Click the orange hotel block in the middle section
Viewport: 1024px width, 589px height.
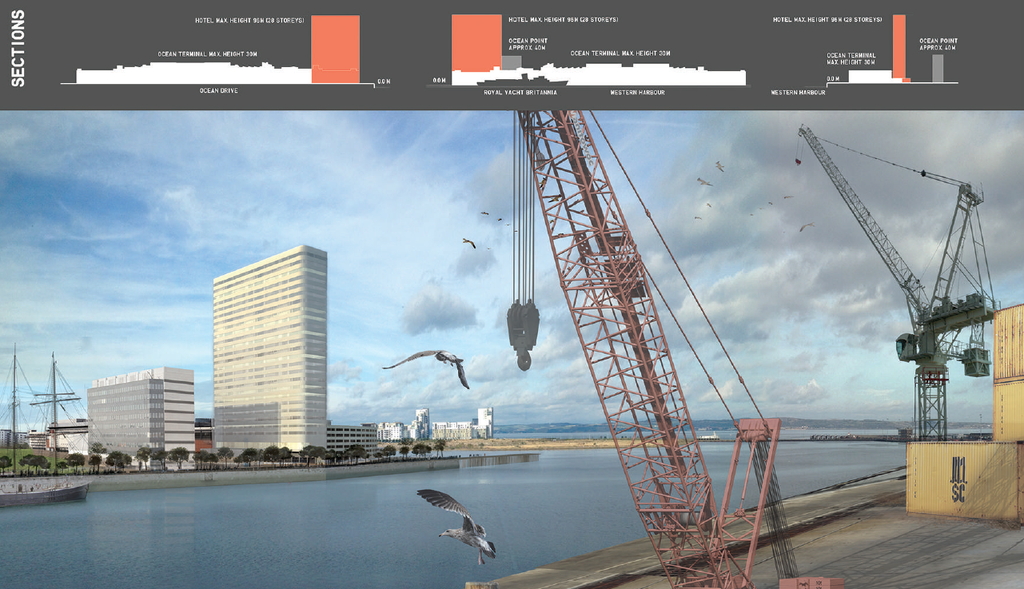(476, 43)
